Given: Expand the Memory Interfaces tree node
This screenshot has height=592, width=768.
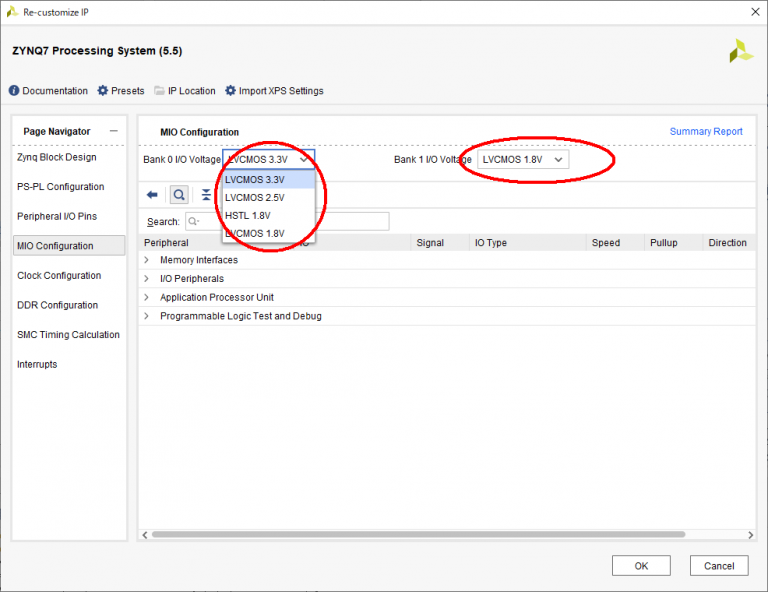Looking at the screenshot, I should (x=147, y=260).
